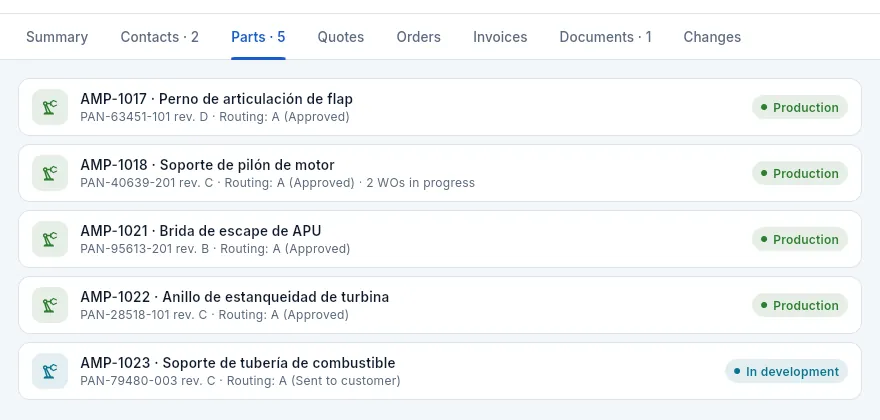Open the Contacts · 2 tab
The image size is (880, 420).
pos(159,37)
